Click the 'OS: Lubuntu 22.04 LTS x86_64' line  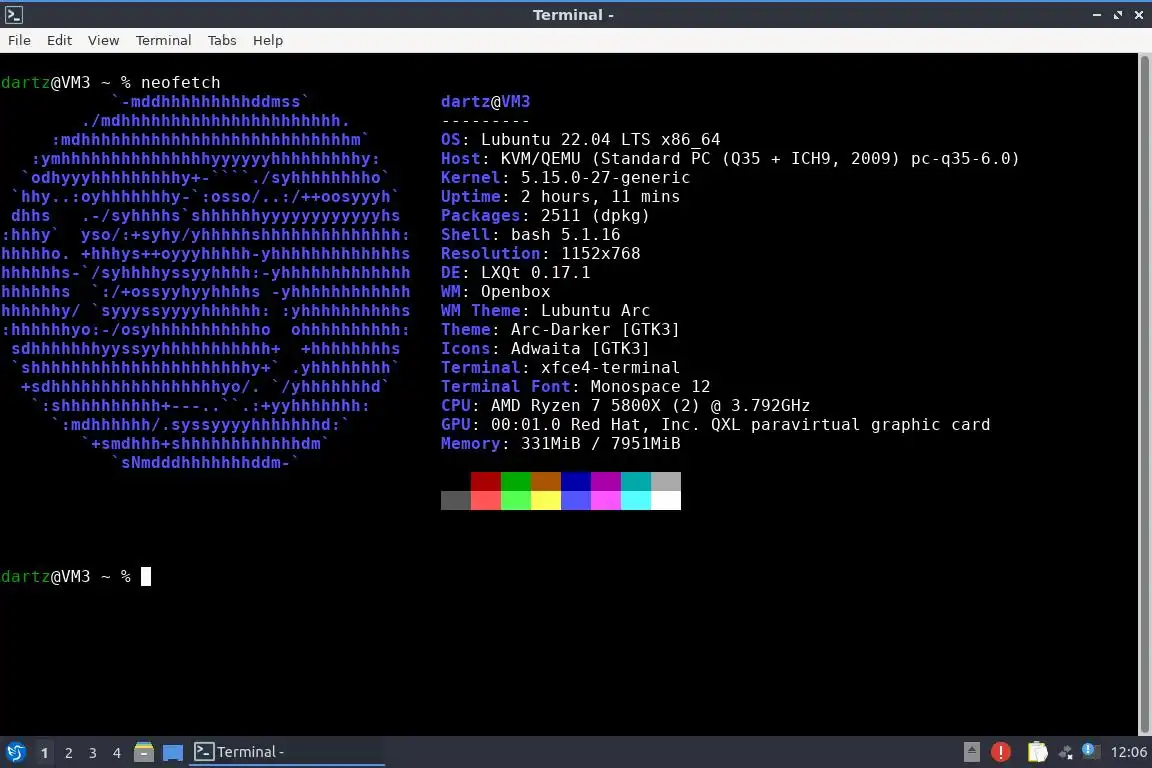(x=580, y=140)
